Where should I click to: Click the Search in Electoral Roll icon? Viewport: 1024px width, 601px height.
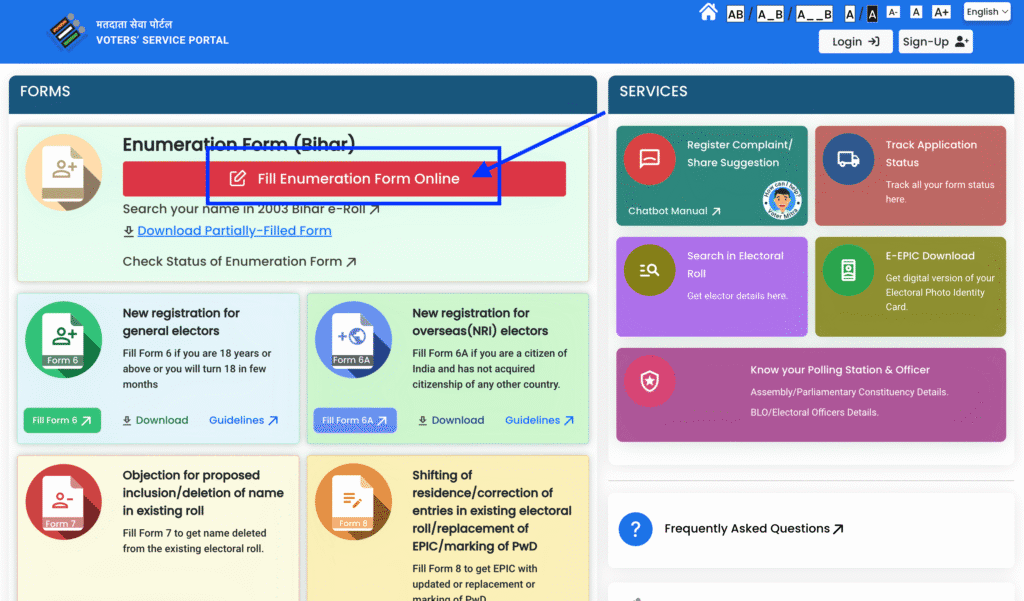pos(649,269)
